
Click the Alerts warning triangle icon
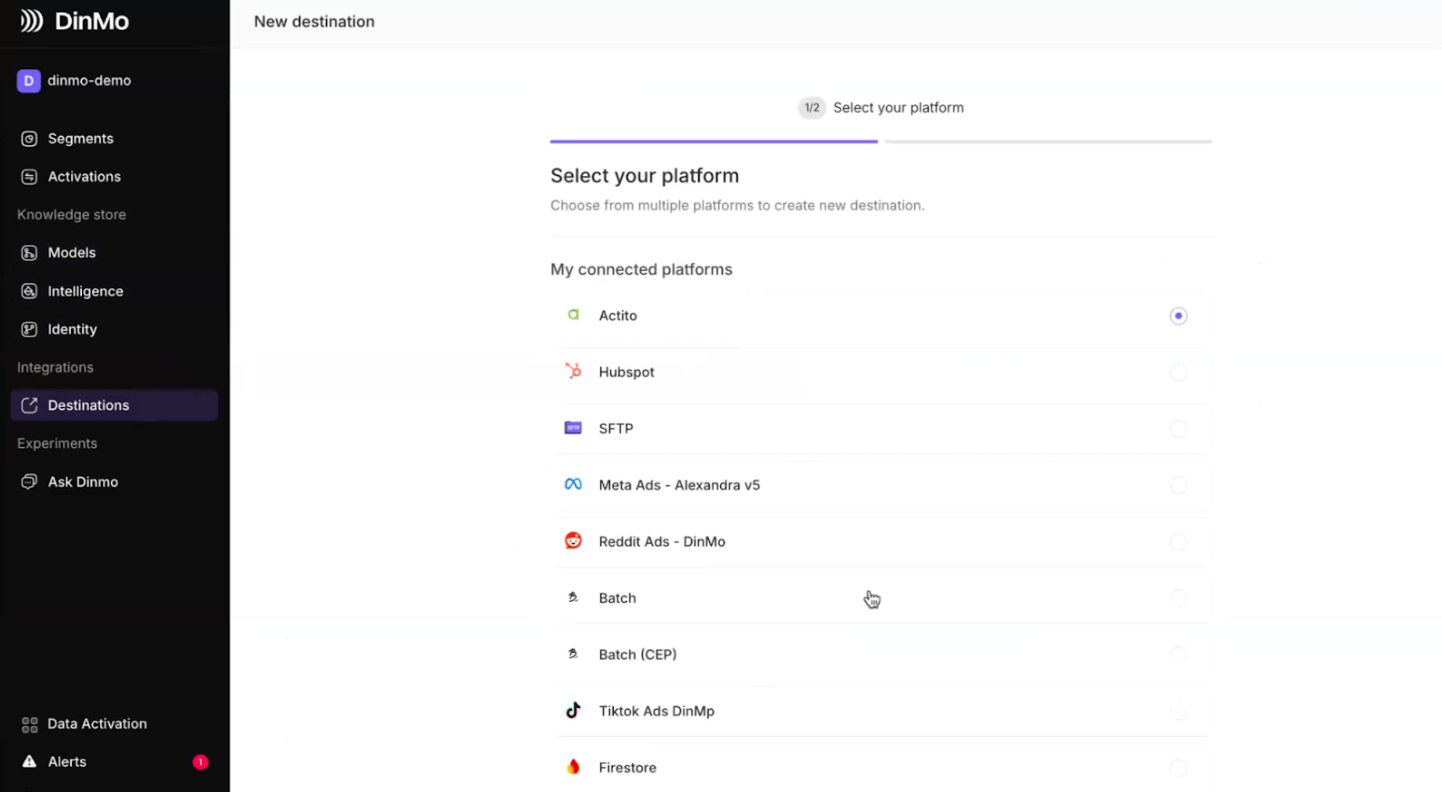(29, 762)
